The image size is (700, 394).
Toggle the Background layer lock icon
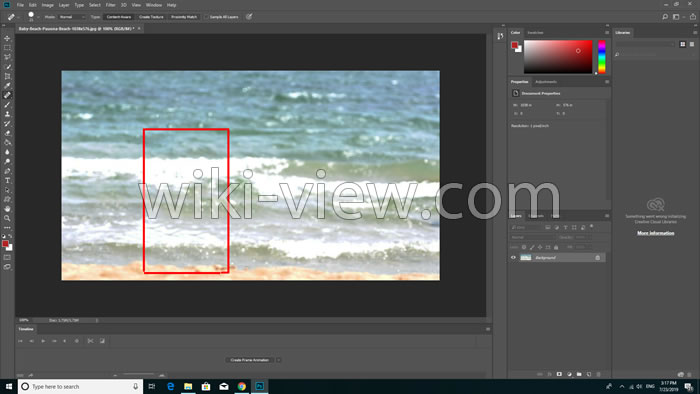click(597, 257)
